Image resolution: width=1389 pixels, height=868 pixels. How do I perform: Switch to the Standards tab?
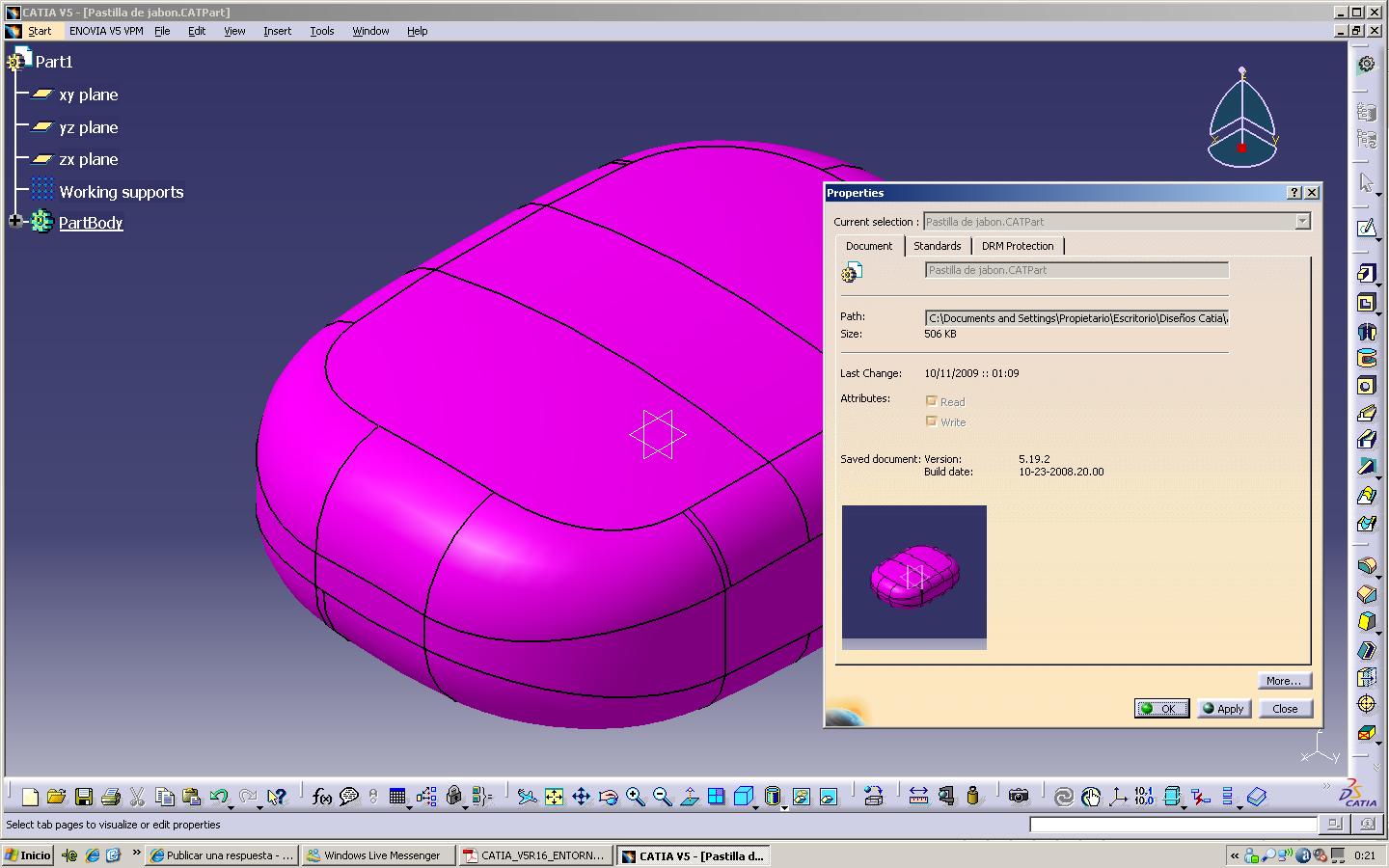(938, 246)
